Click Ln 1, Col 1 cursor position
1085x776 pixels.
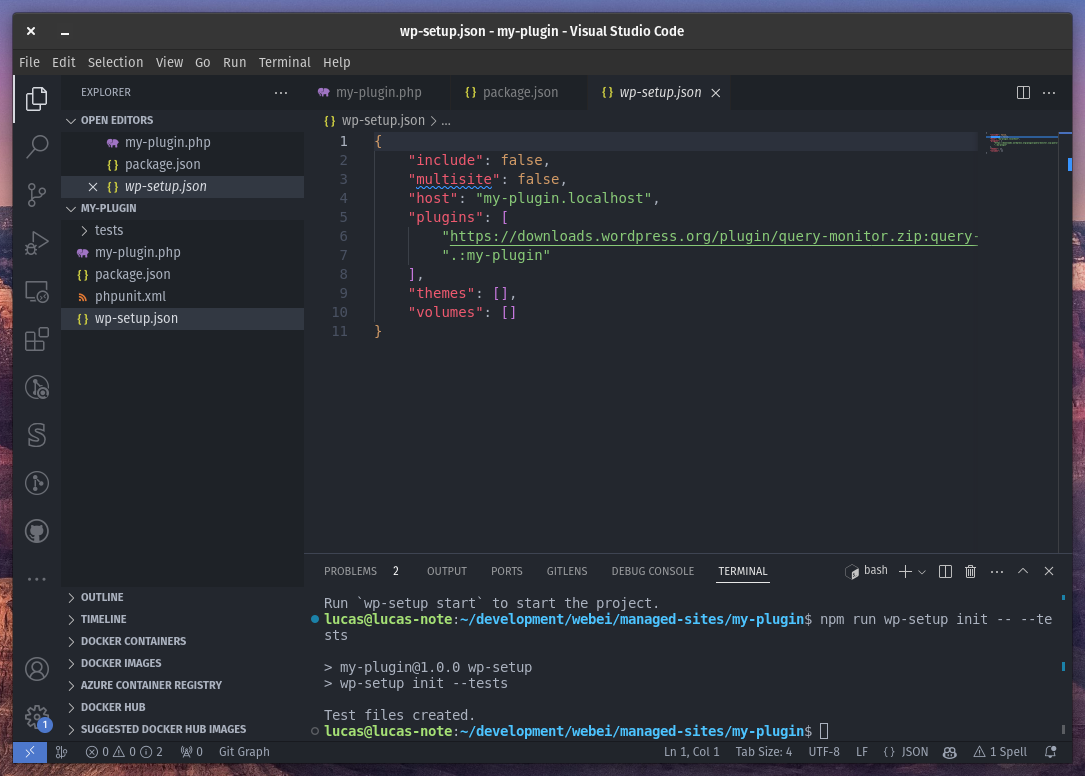pyautogui.click(x=691, y=752)
